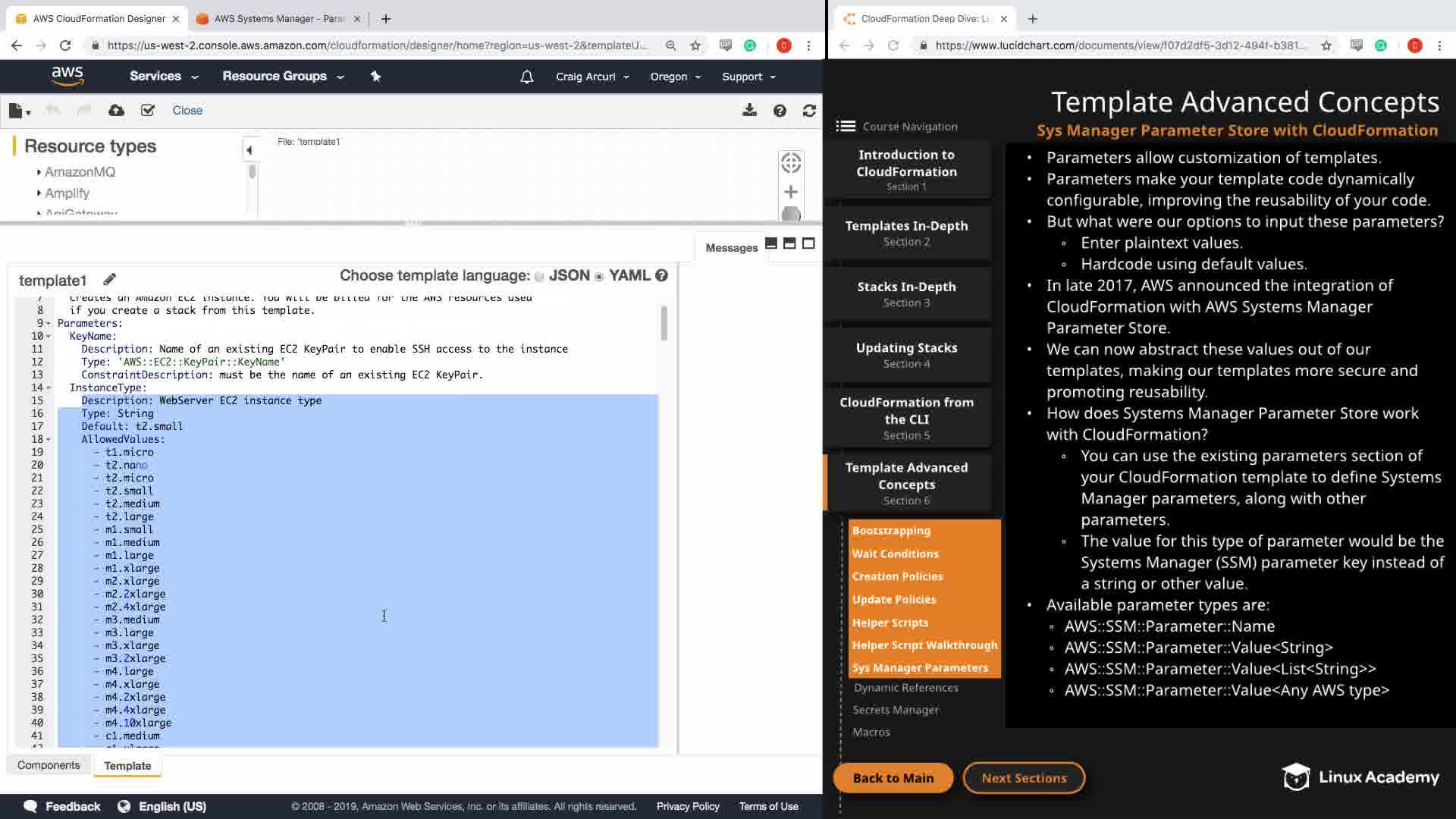This screenshot has height=819, width=1456.
Task: Click the validate template checkbox icon
Action: [x=148, y=111]
